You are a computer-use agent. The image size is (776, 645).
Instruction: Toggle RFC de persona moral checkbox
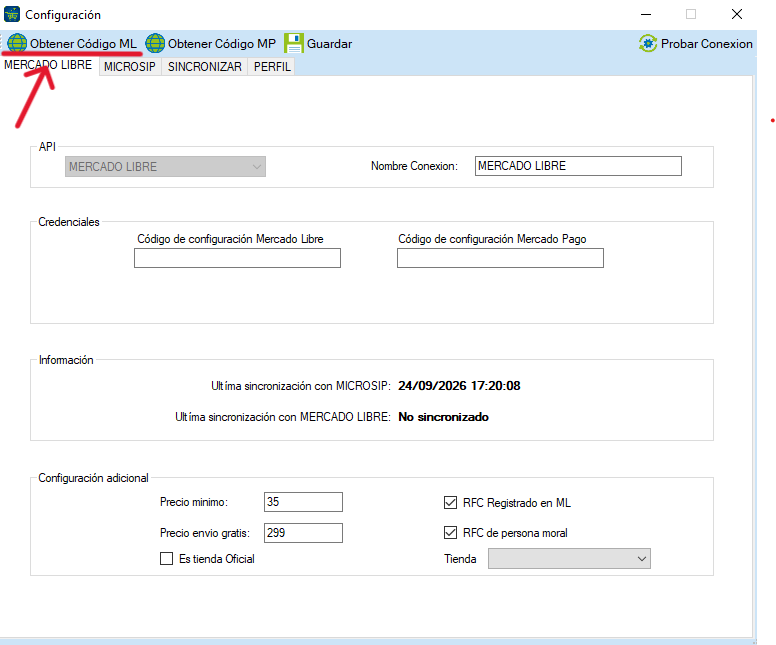click(x=450, y=533)
